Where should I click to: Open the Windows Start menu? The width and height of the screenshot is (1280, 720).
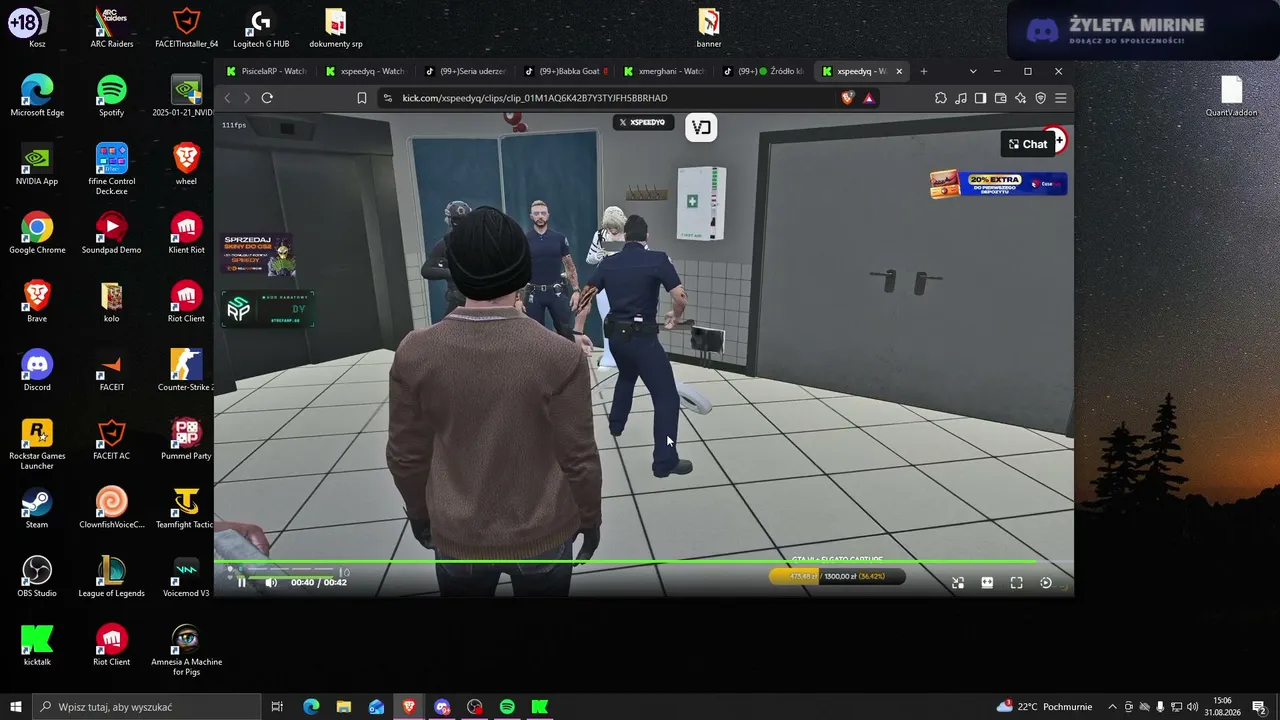16,707
